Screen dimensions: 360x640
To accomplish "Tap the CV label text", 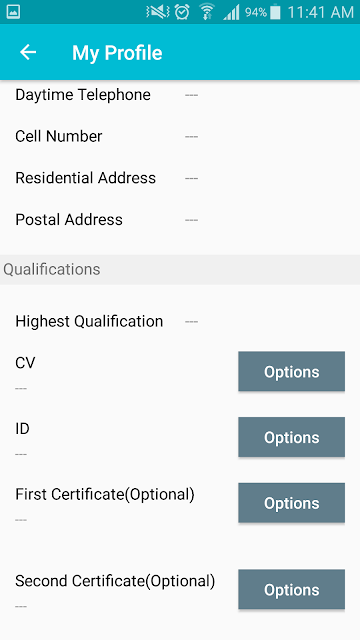I will pos(25,363).
